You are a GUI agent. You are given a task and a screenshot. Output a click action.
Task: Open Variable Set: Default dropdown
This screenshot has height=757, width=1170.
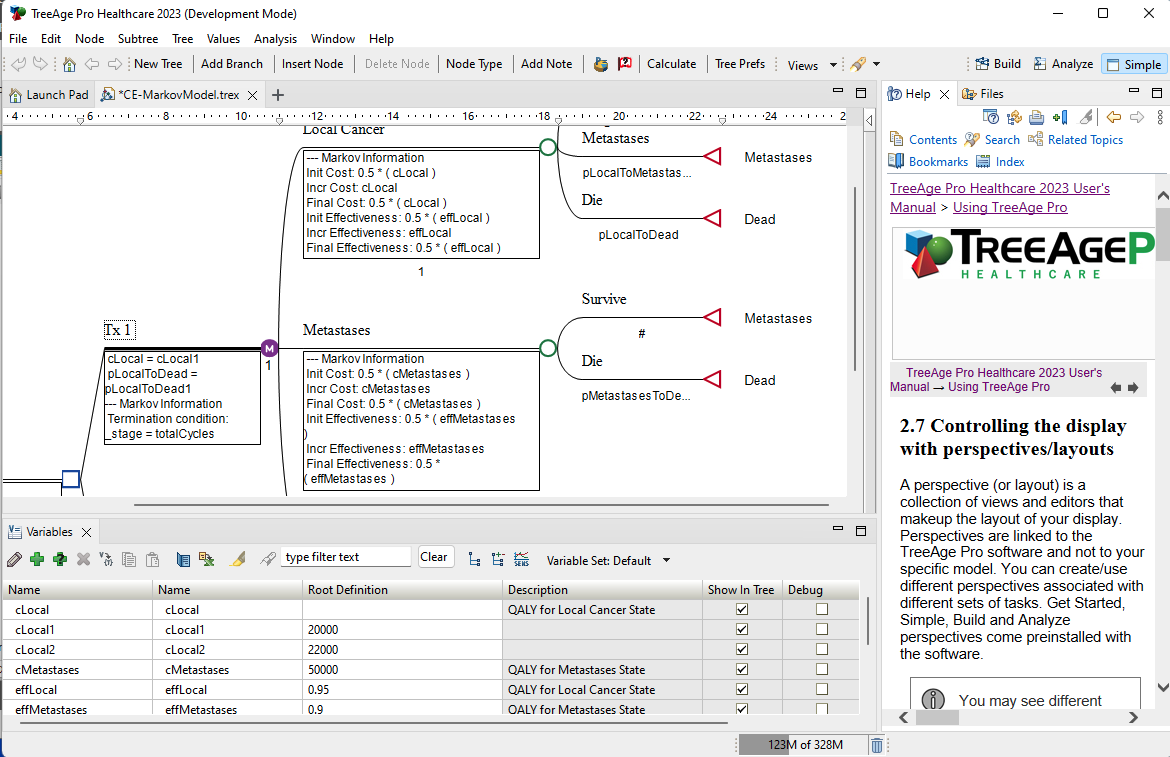[666, 560]
